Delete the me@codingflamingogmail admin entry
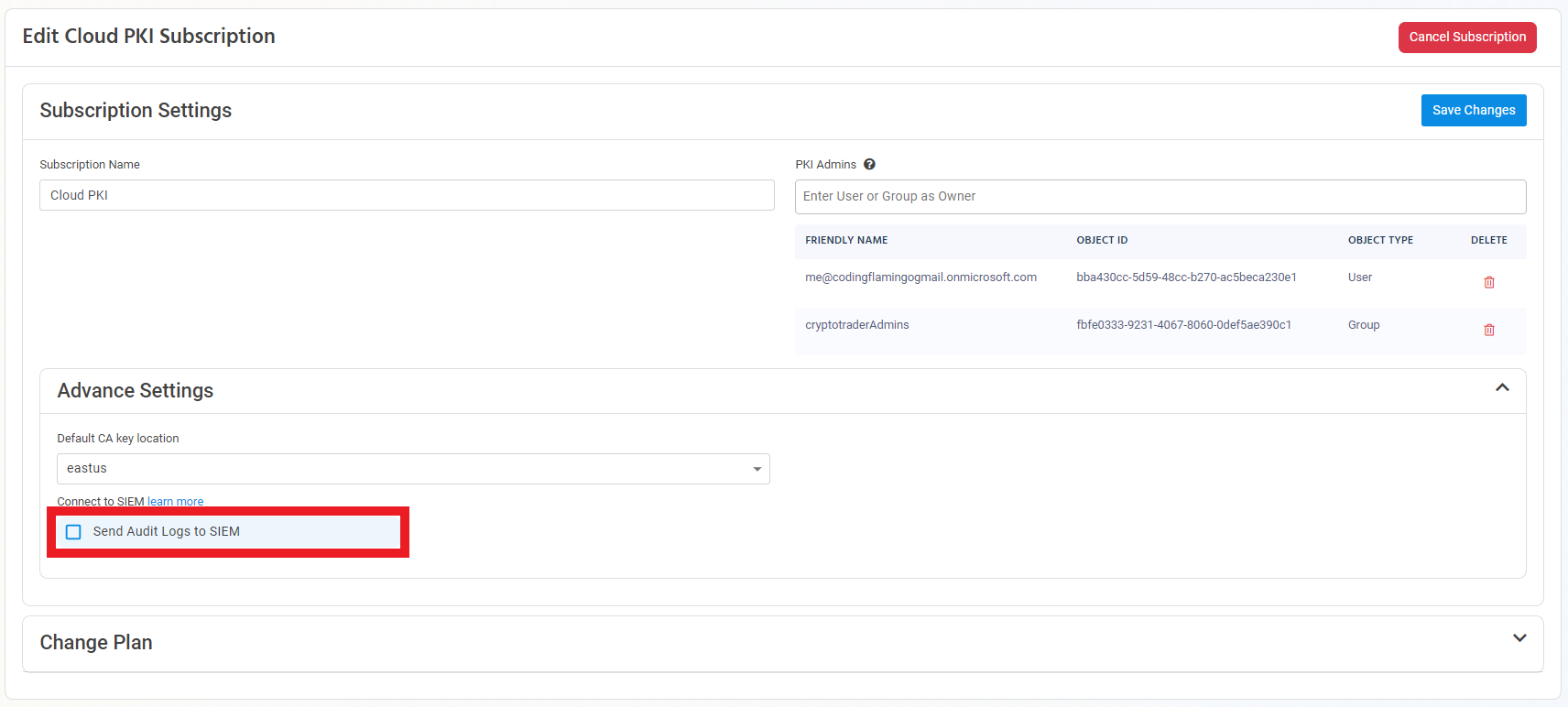This screenshot has height=707, width=1568. point(1489,282)
